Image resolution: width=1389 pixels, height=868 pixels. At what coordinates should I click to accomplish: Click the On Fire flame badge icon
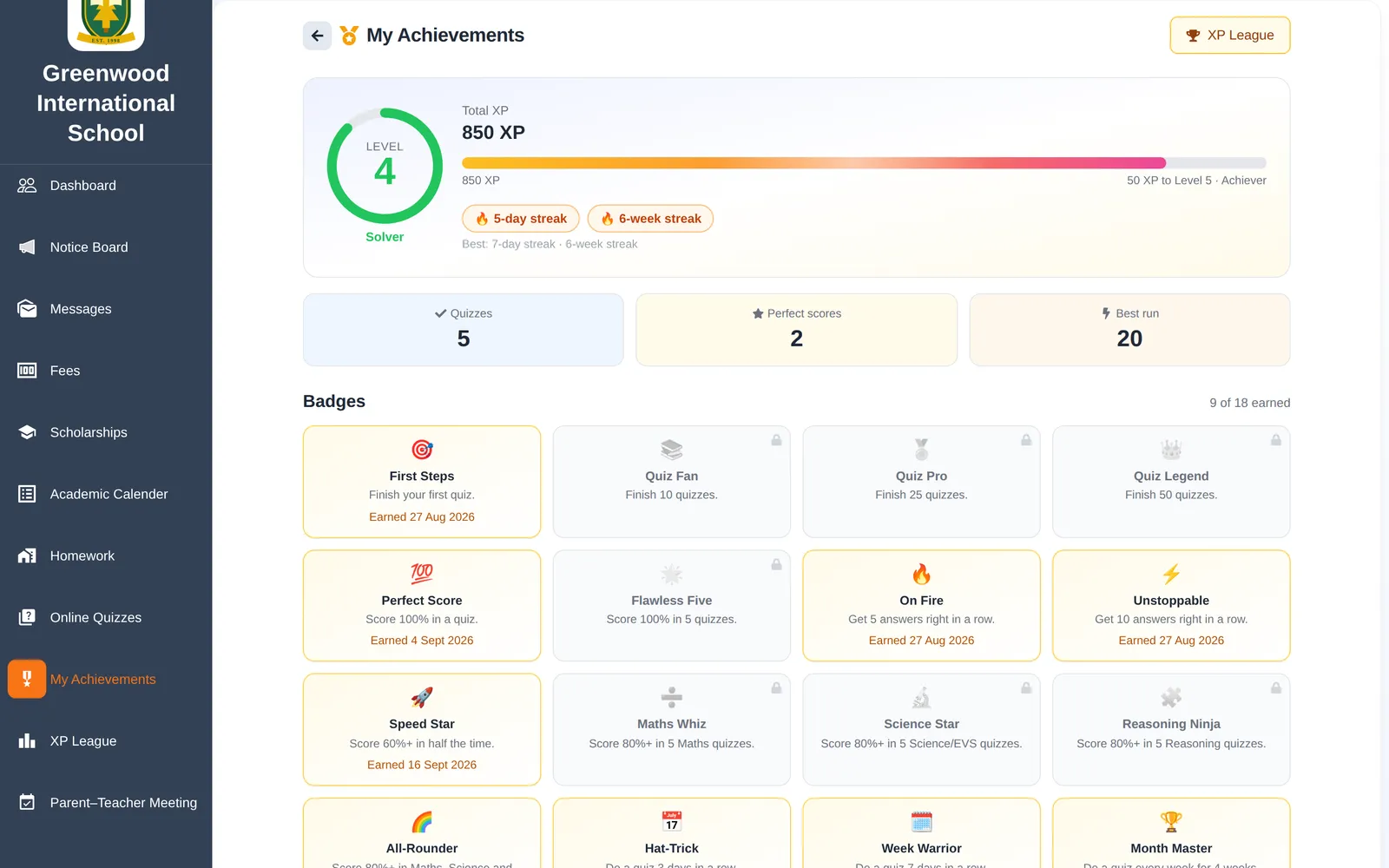point(921,574)
